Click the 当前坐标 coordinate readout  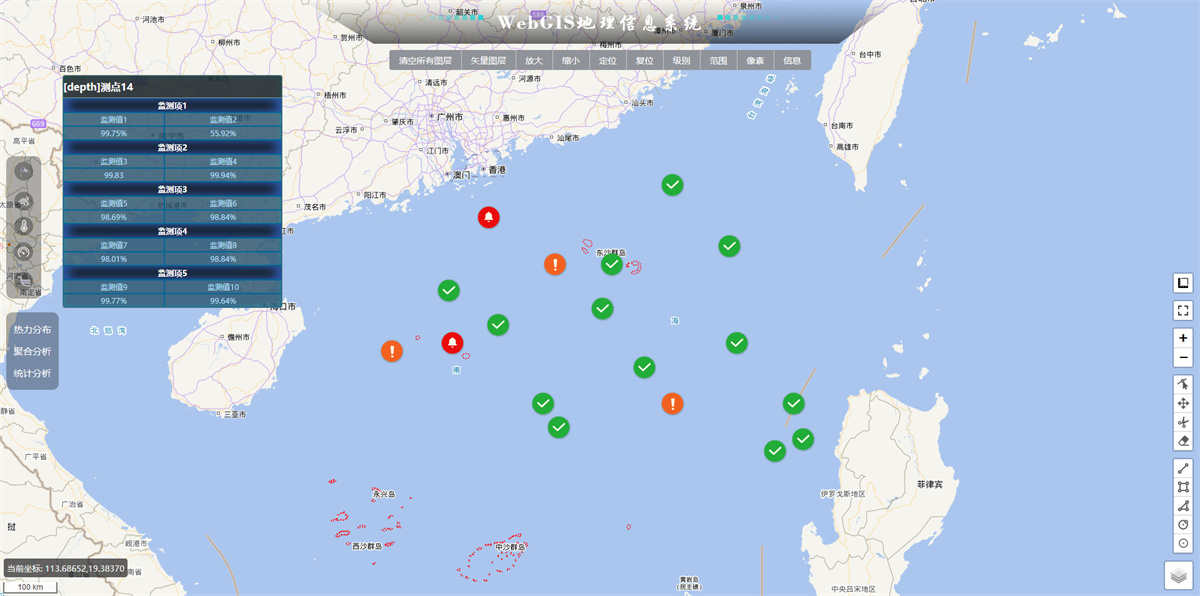[x=65, y=568]
